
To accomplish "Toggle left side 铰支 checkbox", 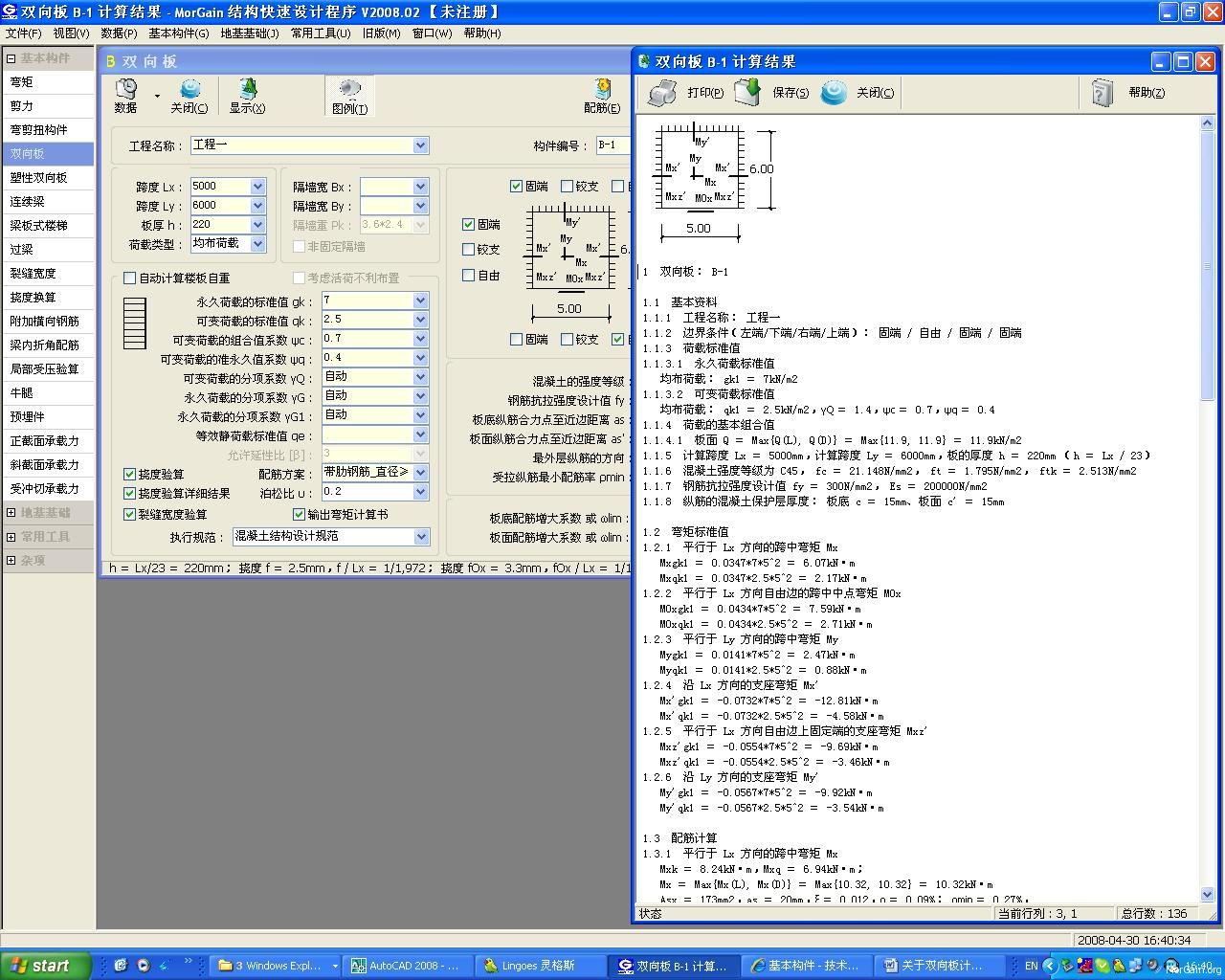I will click(x=468, y=249).
